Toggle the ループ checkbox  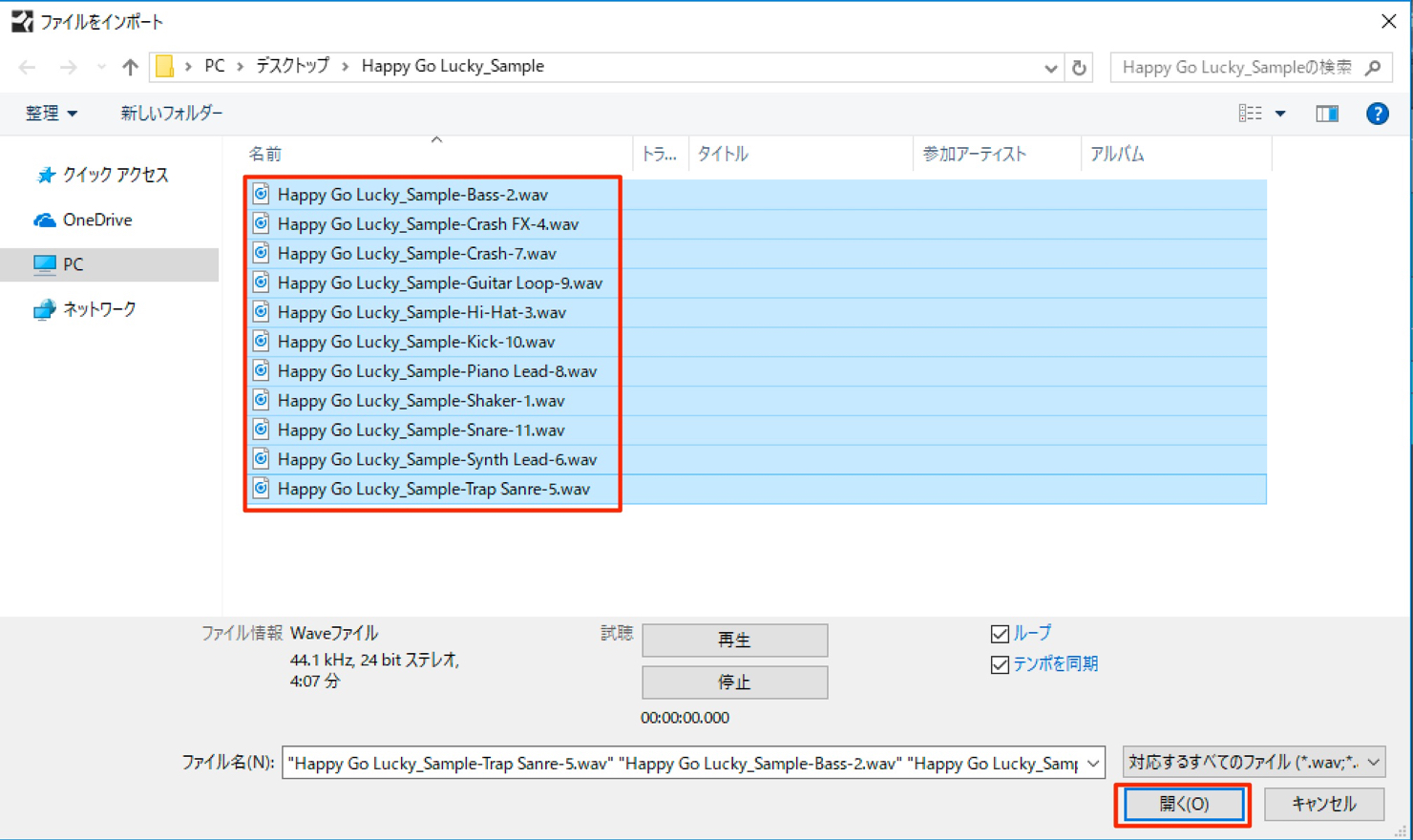tap(1000, 634)
